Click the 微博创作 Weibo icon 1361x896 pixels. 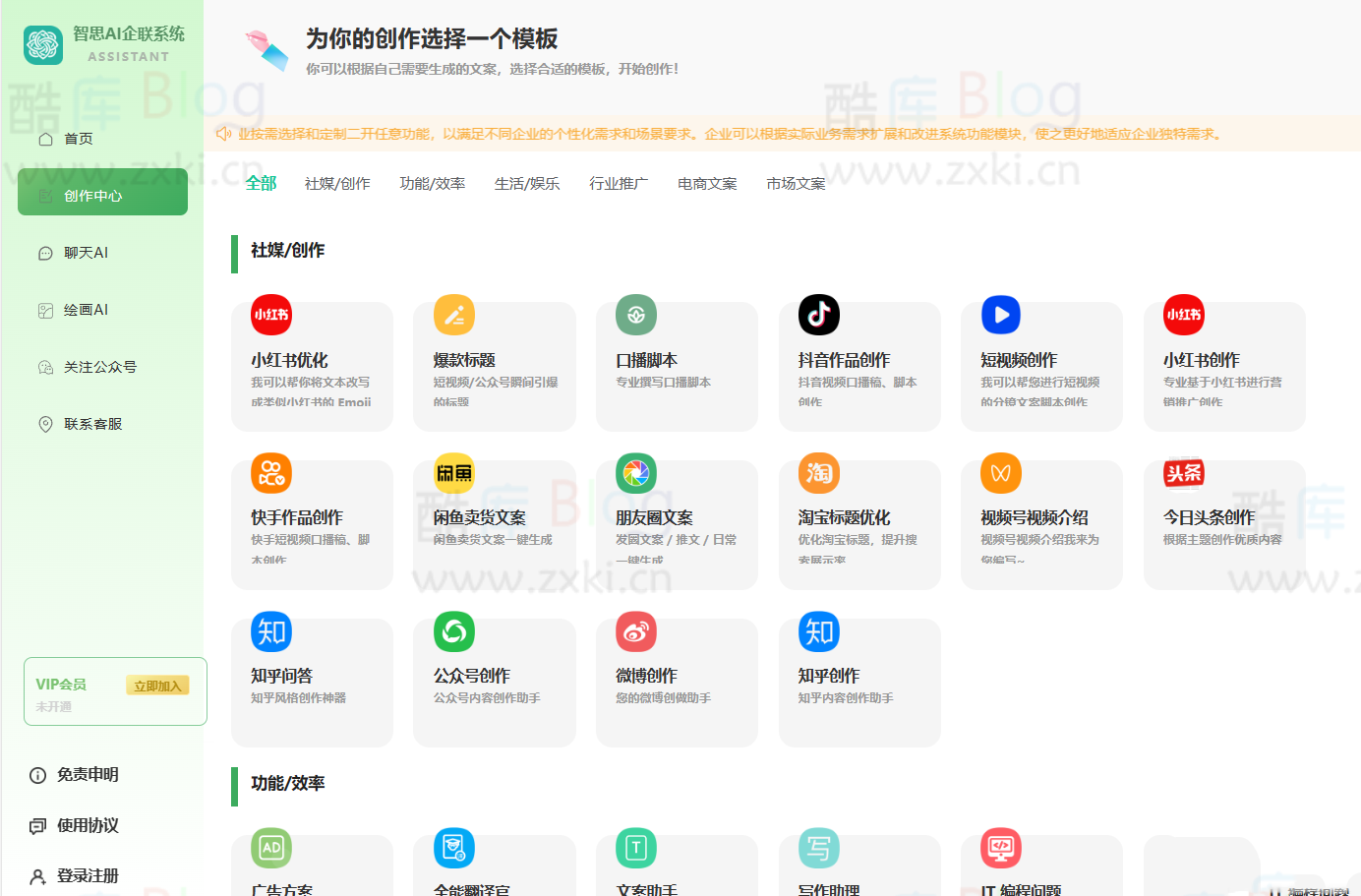pos(636,631)
